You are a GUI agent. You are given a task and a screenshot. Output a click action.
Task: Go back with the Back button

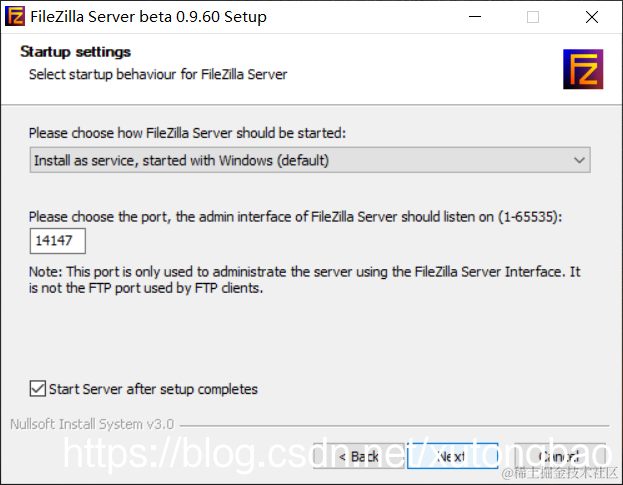click(359, 456)
